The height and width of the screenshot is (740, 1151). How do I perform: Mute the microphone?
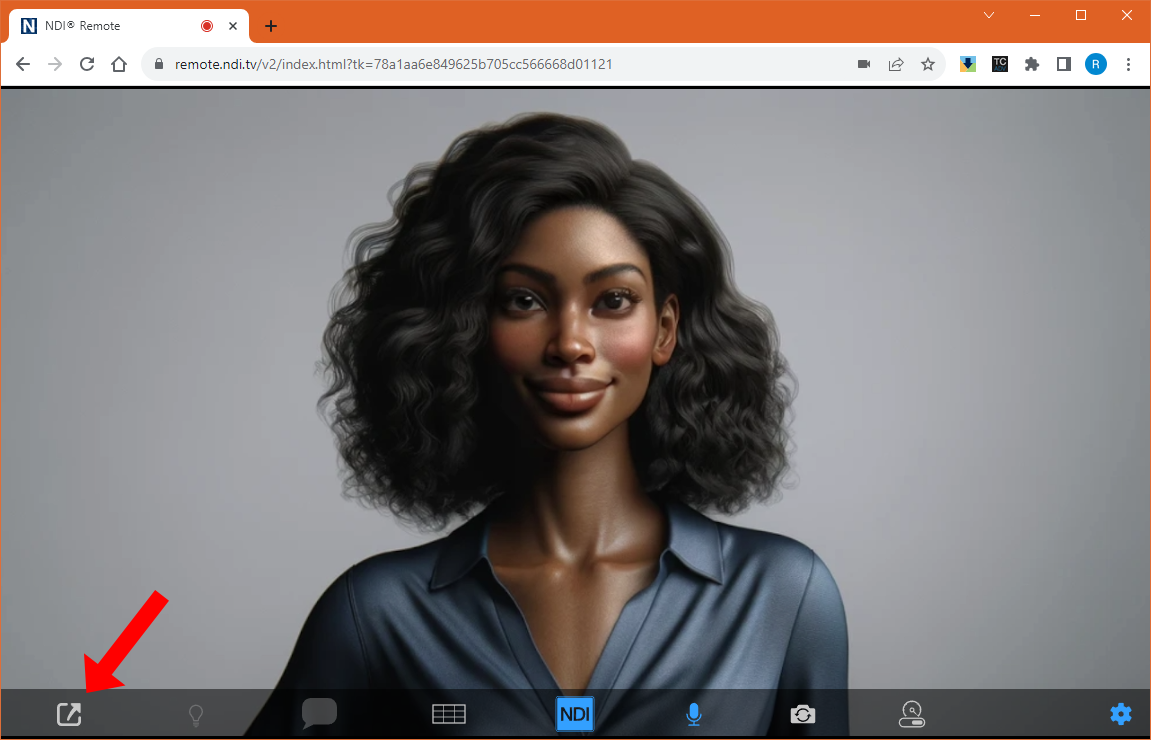[x=693, y=714]
